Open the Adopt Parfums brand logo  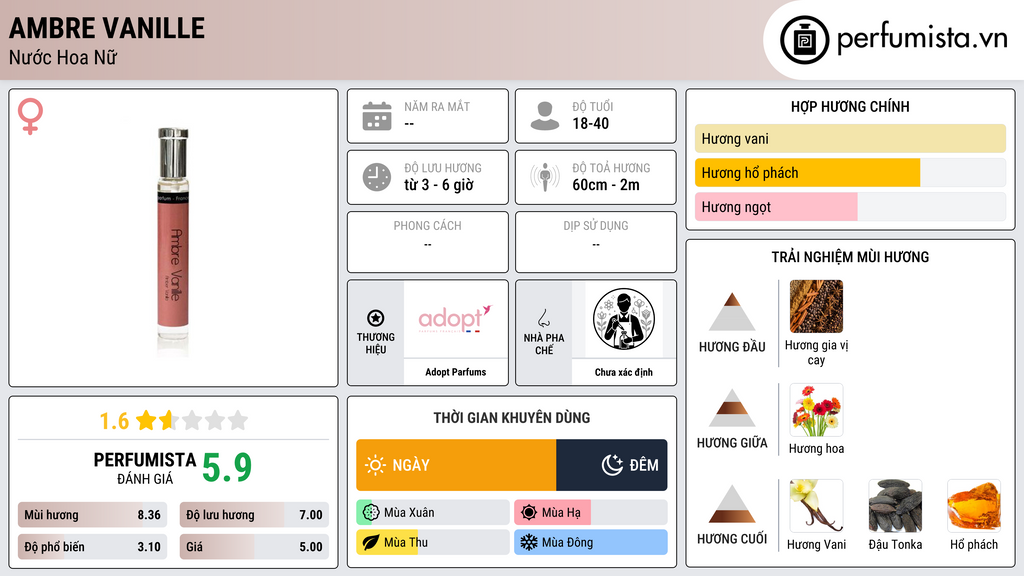(x=455, y=319)
